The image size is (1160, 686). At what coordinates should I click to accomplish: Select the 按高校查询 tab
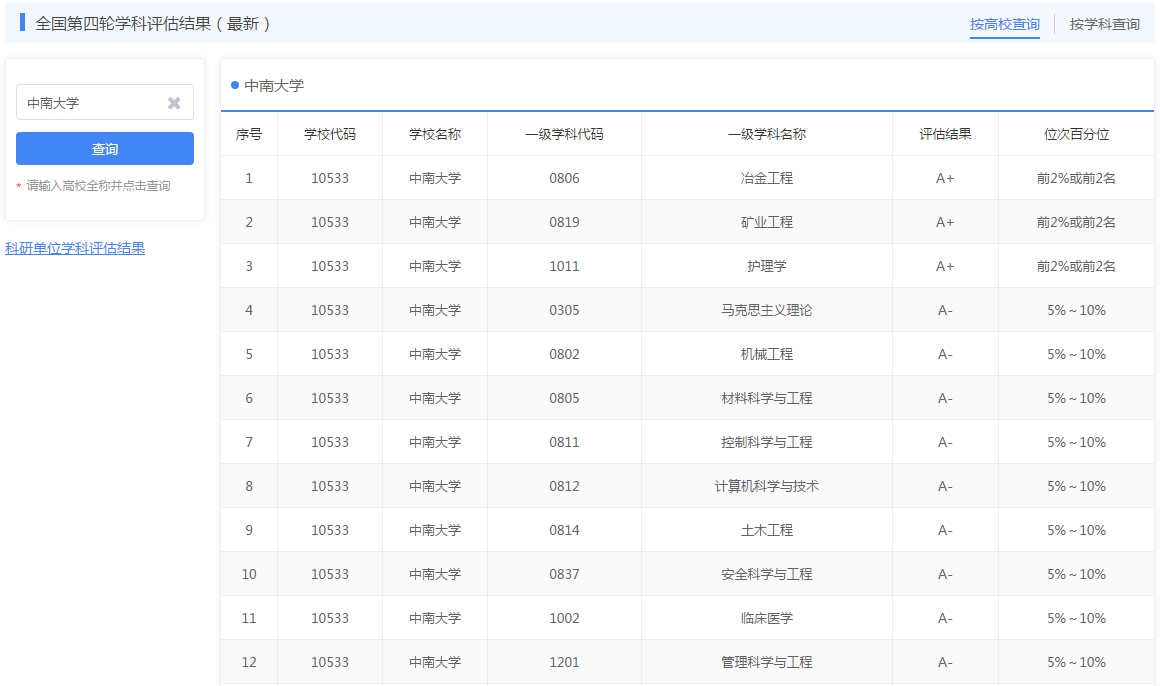click(1005, 23)
